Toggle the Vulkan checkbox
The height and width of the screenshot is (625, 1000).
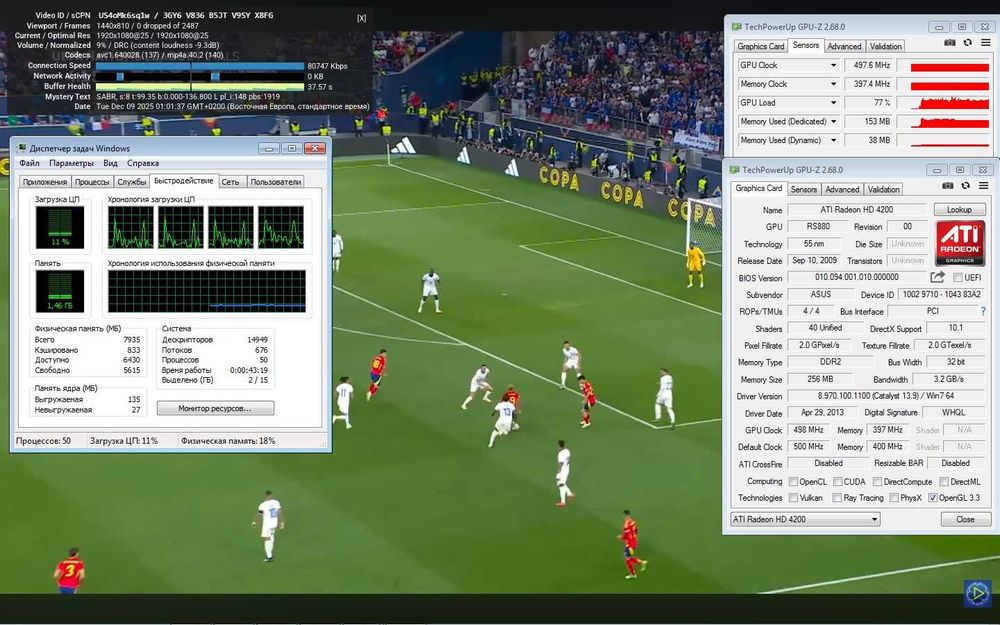793,497
